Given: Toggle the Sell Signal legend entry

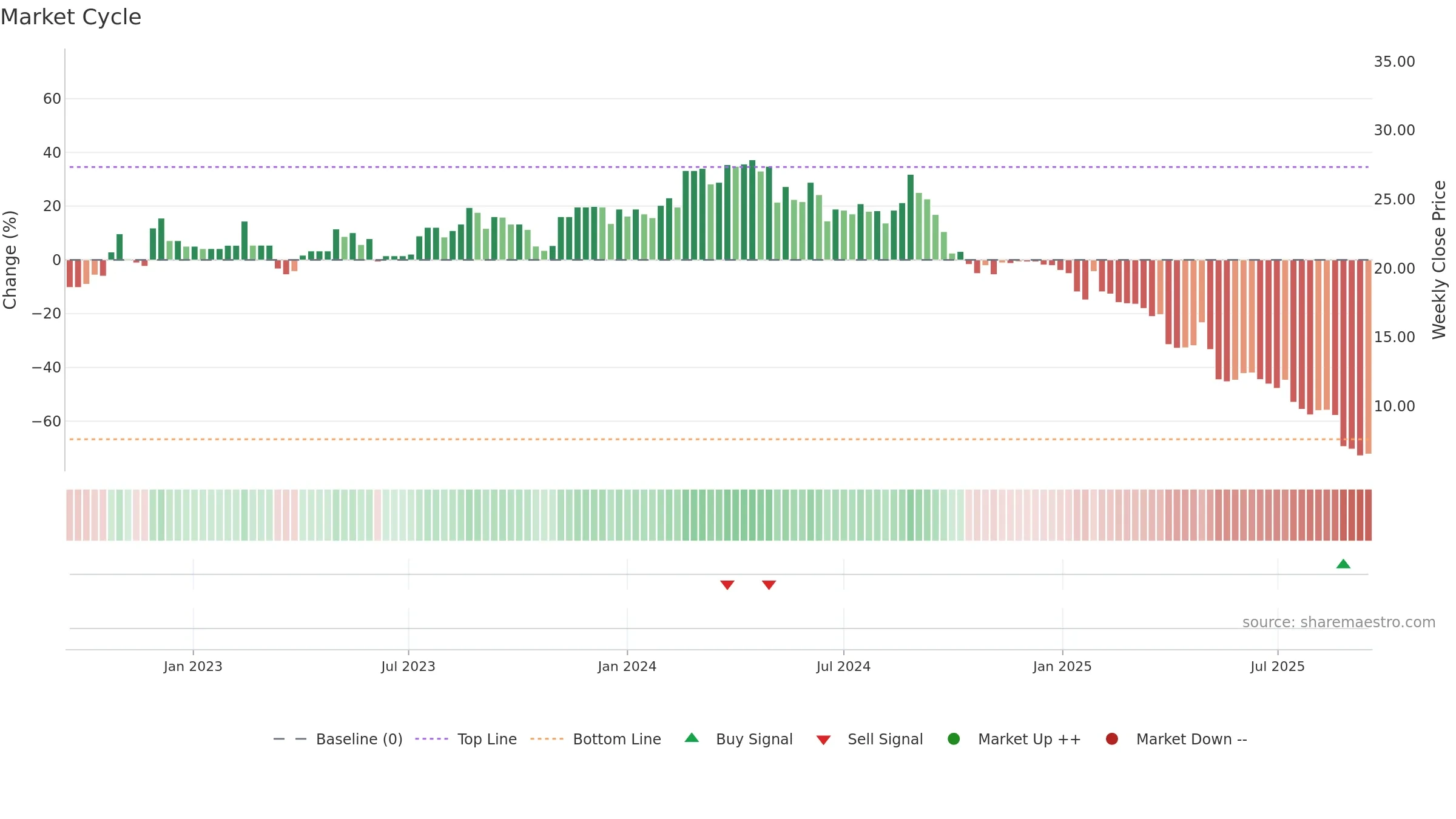Looking at the screenshot, I should (x=869, y=739).
